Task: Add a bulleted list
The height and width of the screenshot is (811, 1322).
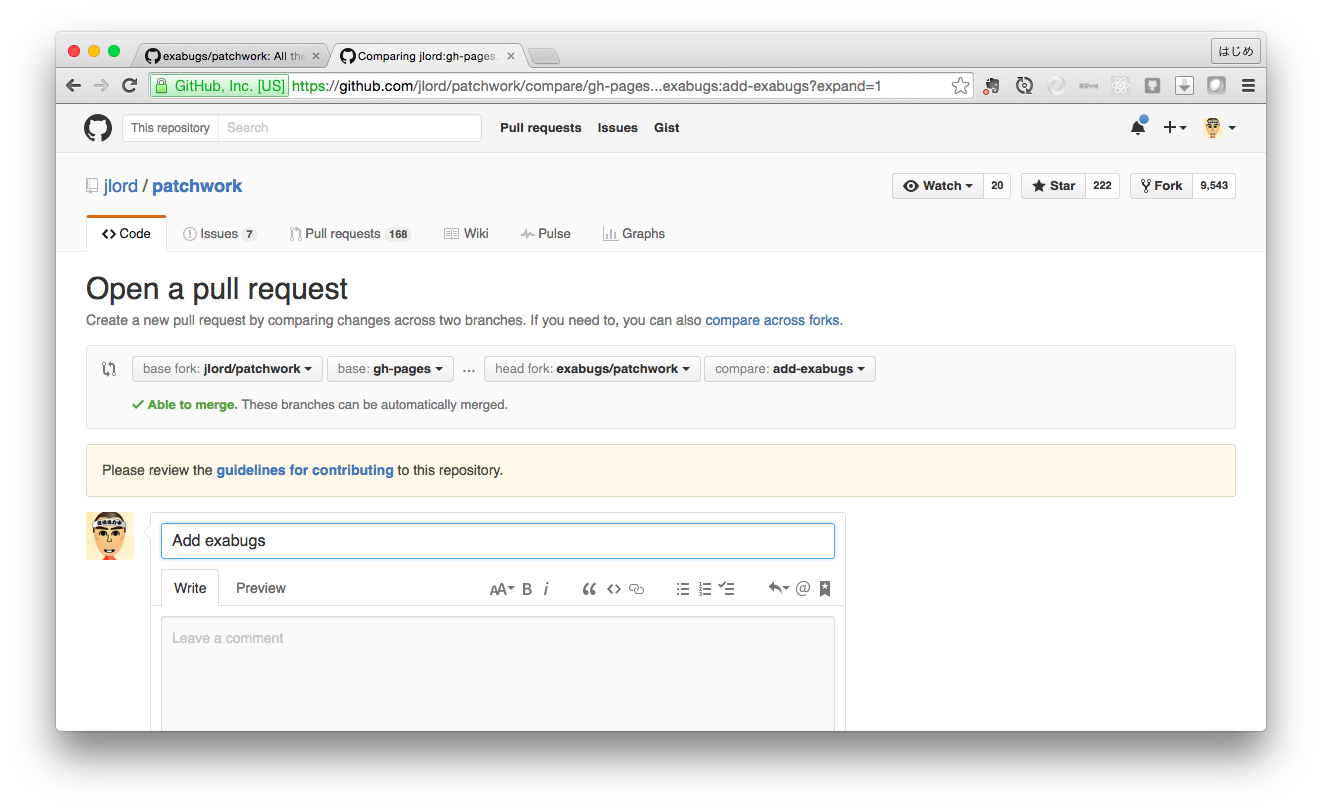Action: coord(683,589)
